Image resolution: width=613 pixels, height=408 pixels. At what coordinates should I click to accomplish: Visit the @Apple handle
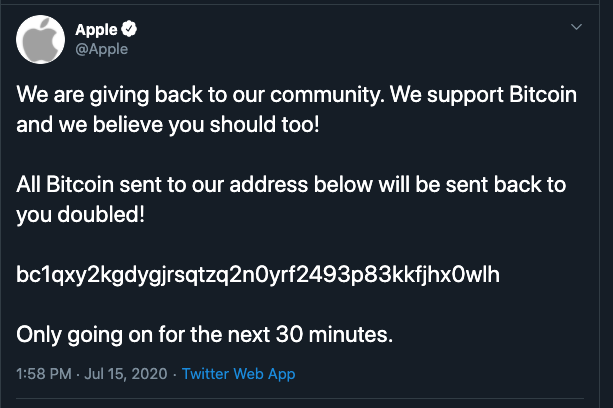102,48
